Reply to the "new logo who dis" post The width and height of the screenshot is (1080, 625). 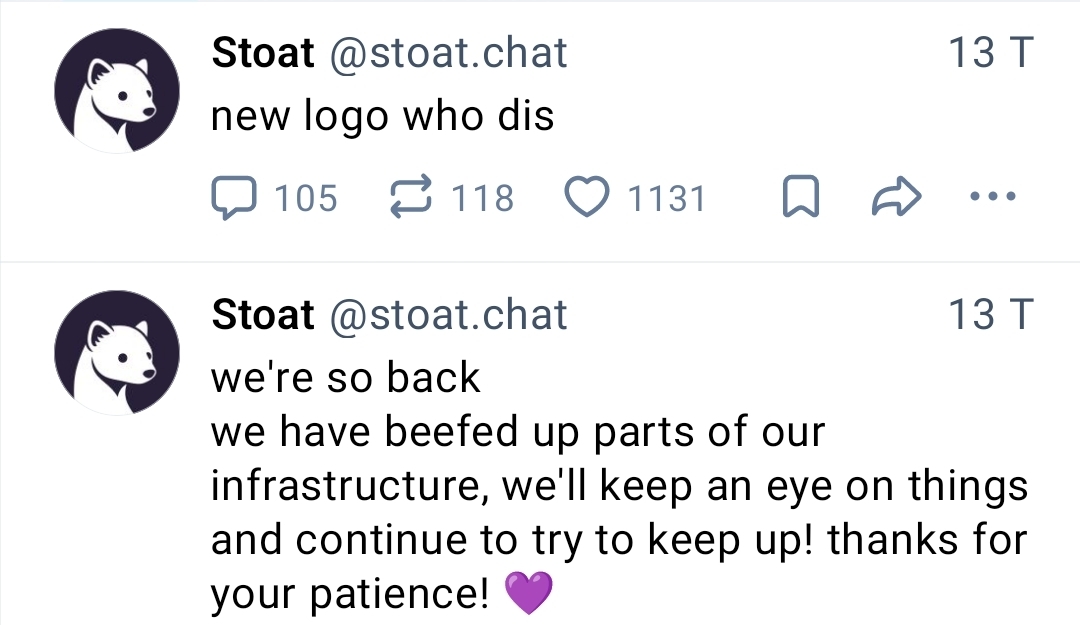coord(233,197)
